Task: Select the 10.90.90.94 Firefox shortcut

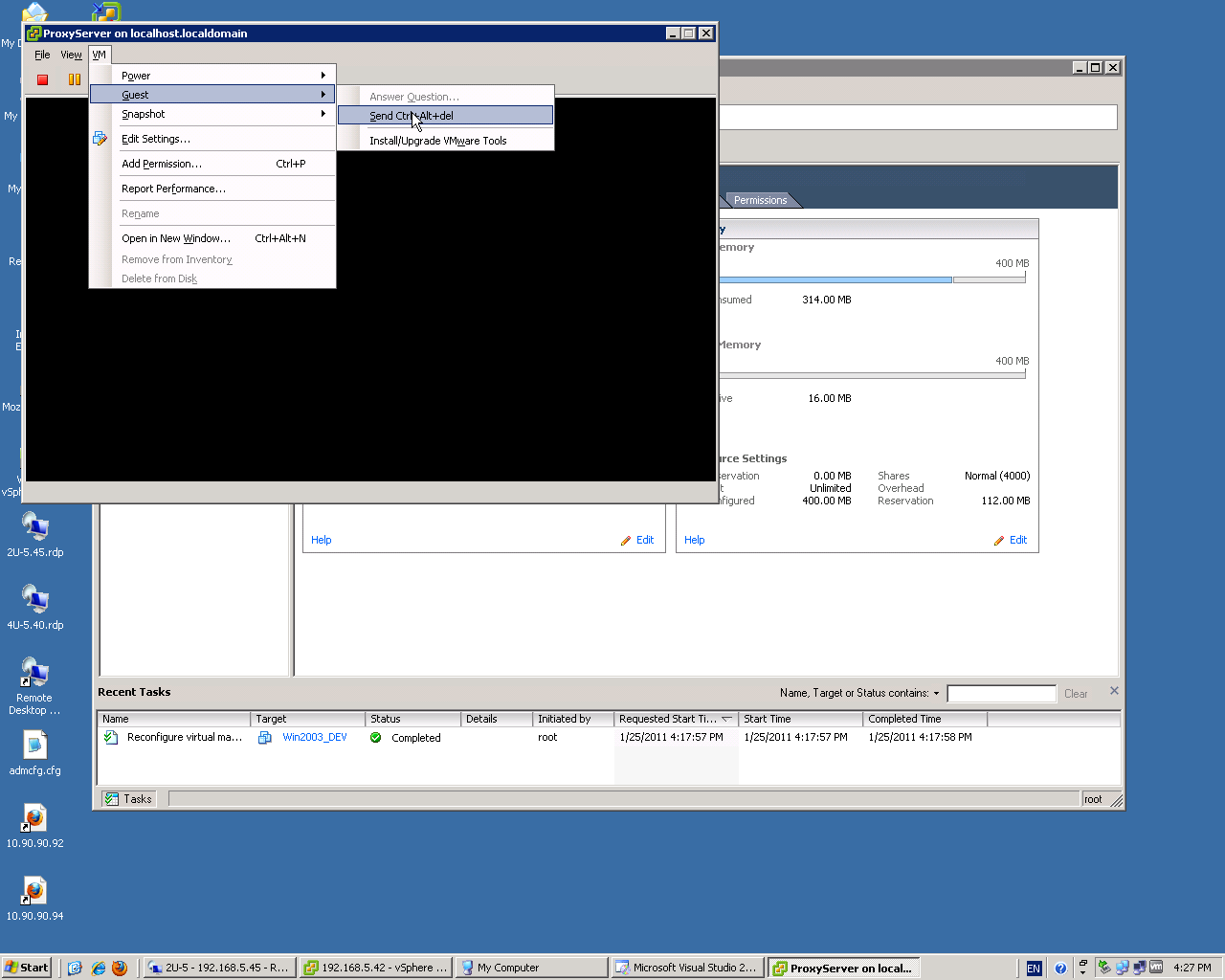Action: point(34,890)
